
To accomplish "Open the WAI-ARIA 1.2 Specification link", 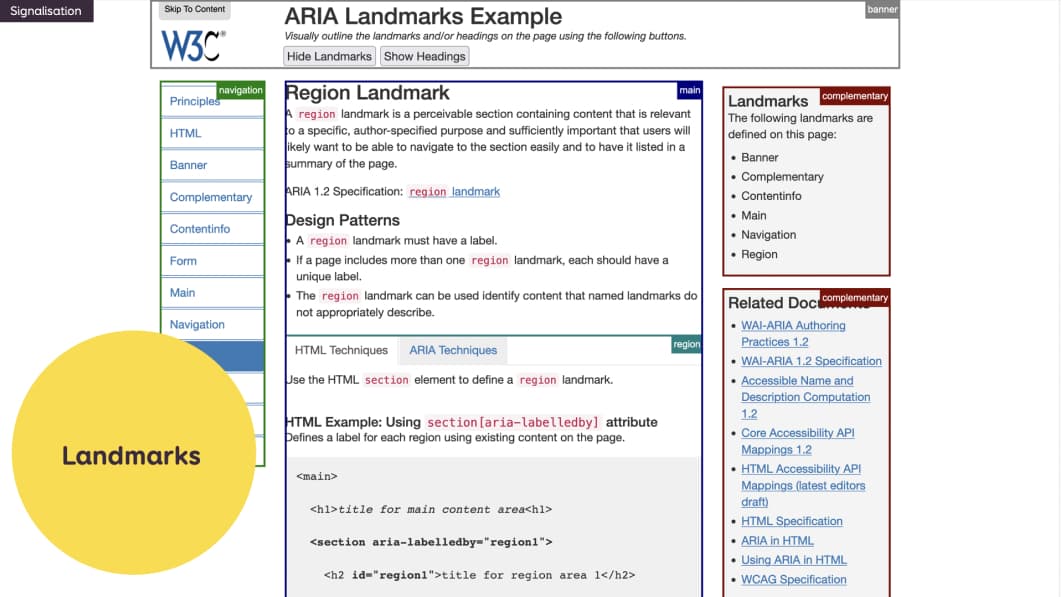I will coord(811,361).
